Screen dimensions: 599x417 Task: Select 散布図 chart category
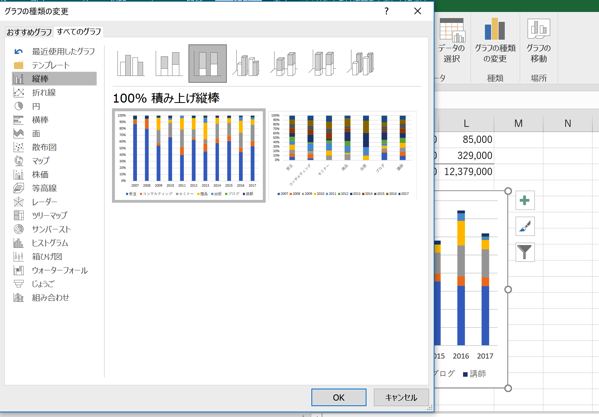(54, 147)
